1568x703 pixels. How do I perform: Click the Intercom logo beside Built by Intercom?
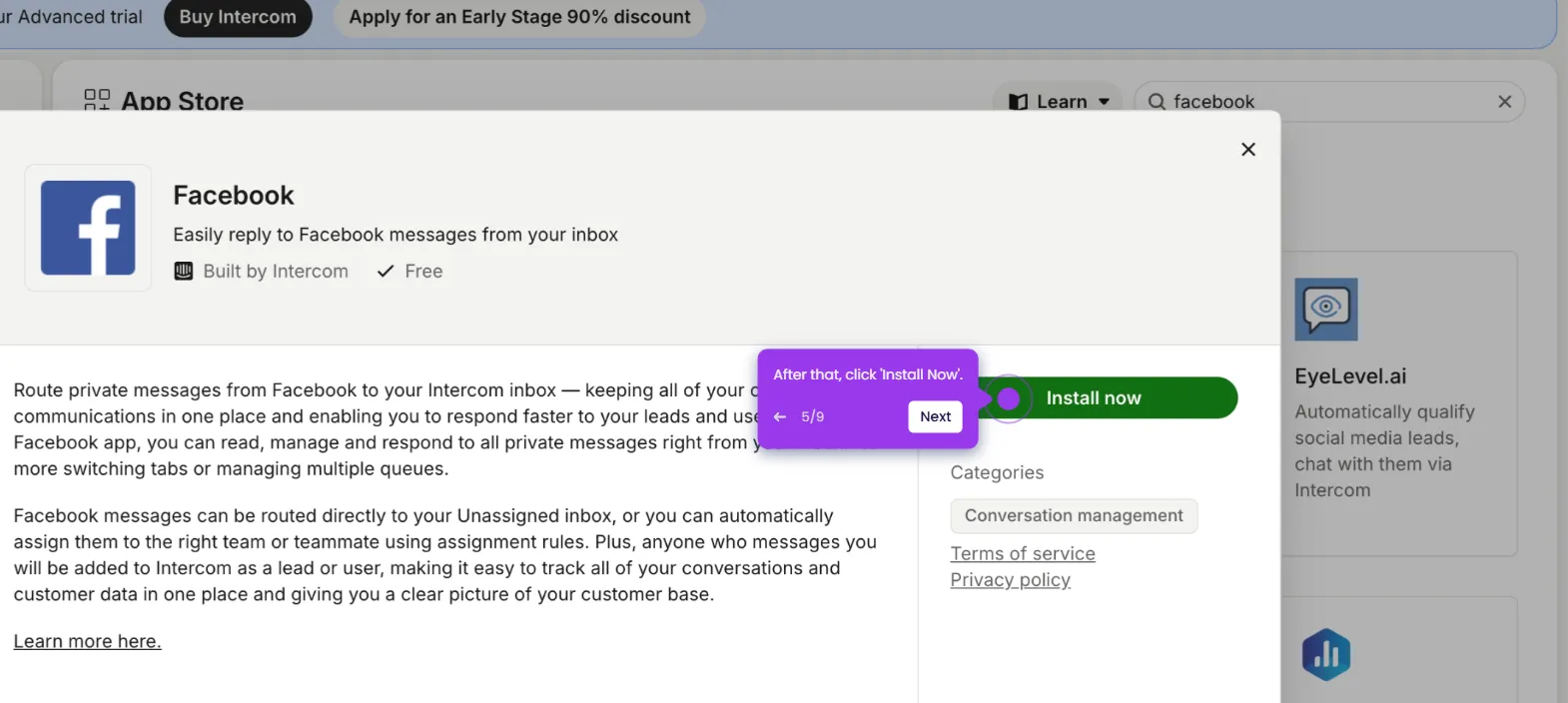click(x=184, y=272)
